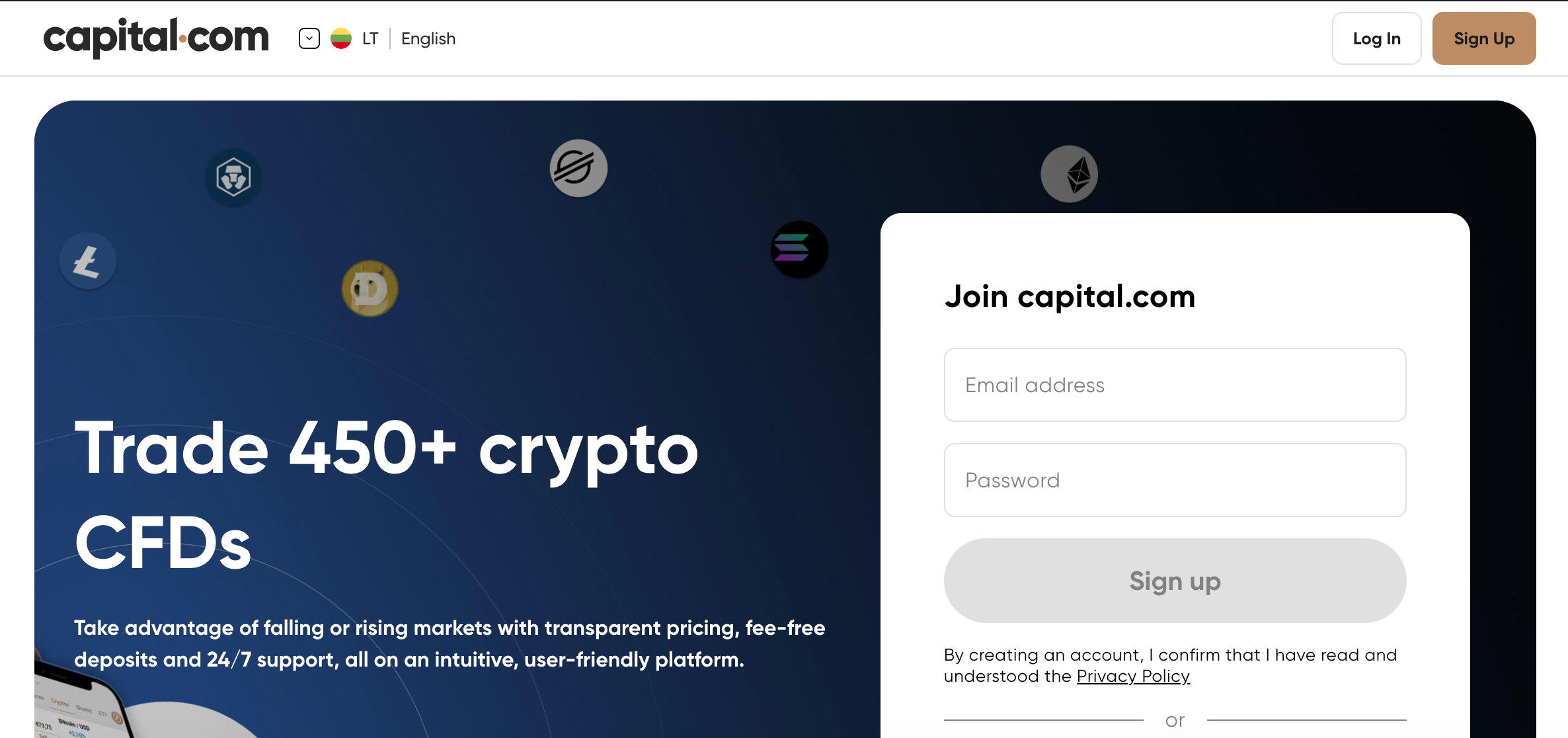Click the Join capital.com form title
Image resolution: width=1568 pixels, height=738 pixels.
(1070, 296)
